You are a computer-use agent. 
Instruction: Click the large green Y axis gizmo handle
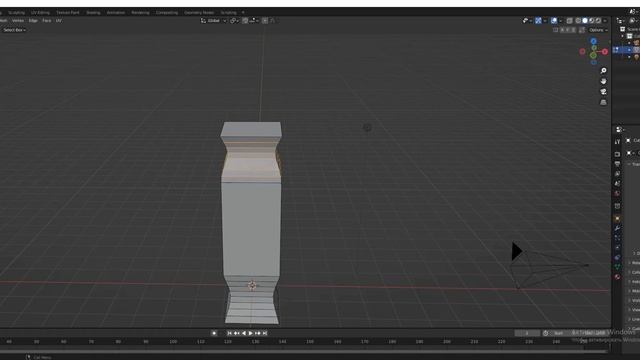click(593, 56)
